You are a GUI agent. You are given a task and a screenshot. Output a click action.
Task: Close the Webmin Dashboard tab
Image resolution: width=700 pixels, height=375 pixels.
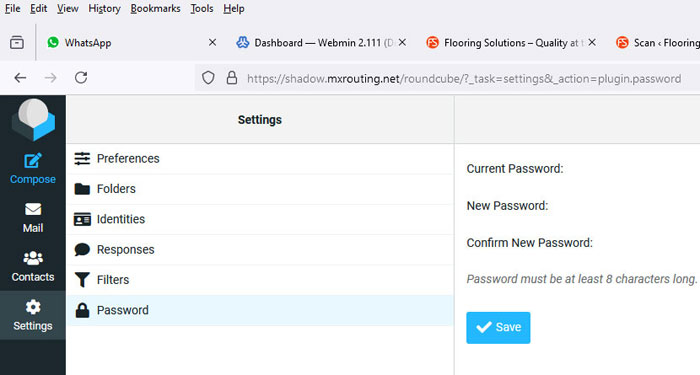(x=402, y=42)
